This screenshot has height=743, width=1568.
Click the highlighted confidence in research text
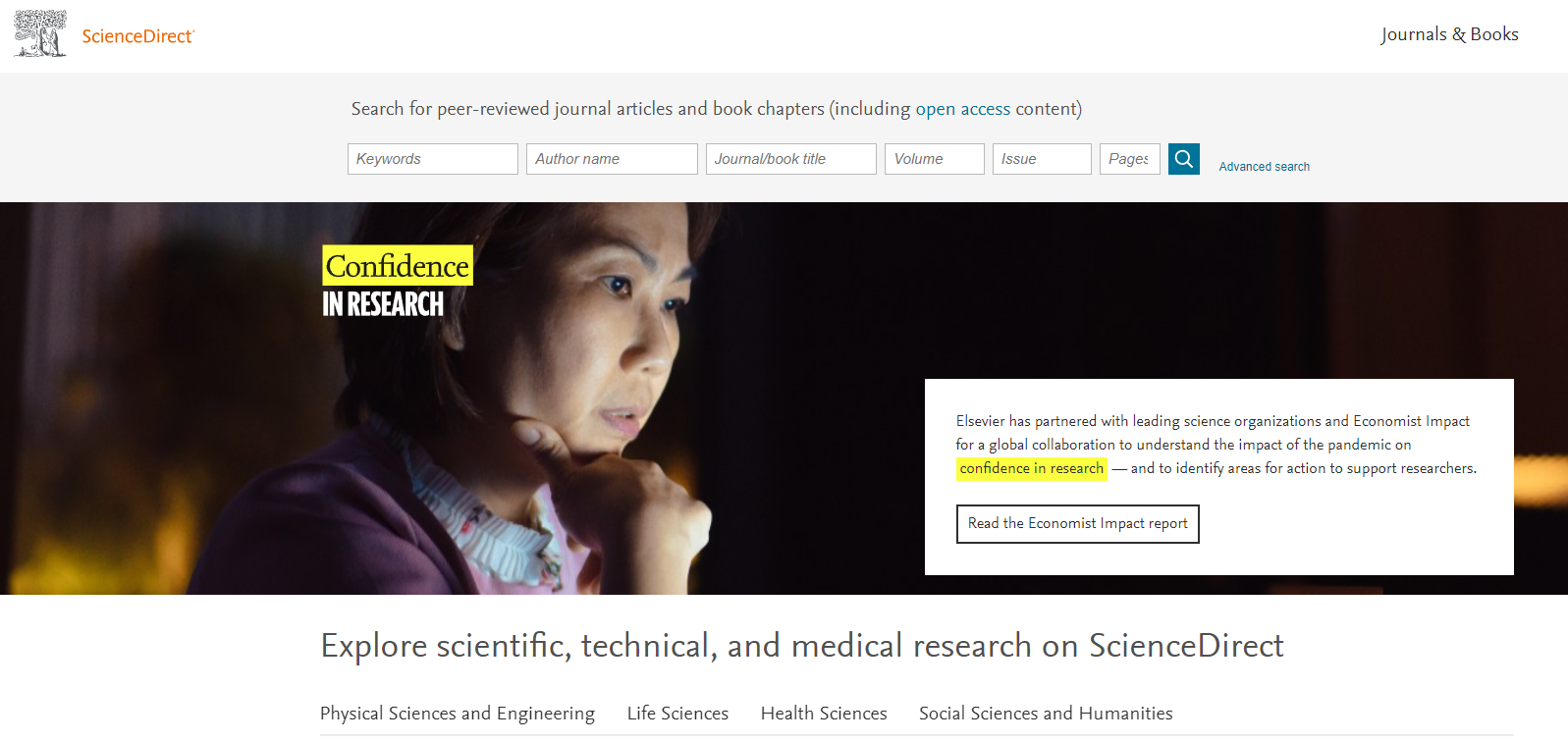[x=1032, y=468]
